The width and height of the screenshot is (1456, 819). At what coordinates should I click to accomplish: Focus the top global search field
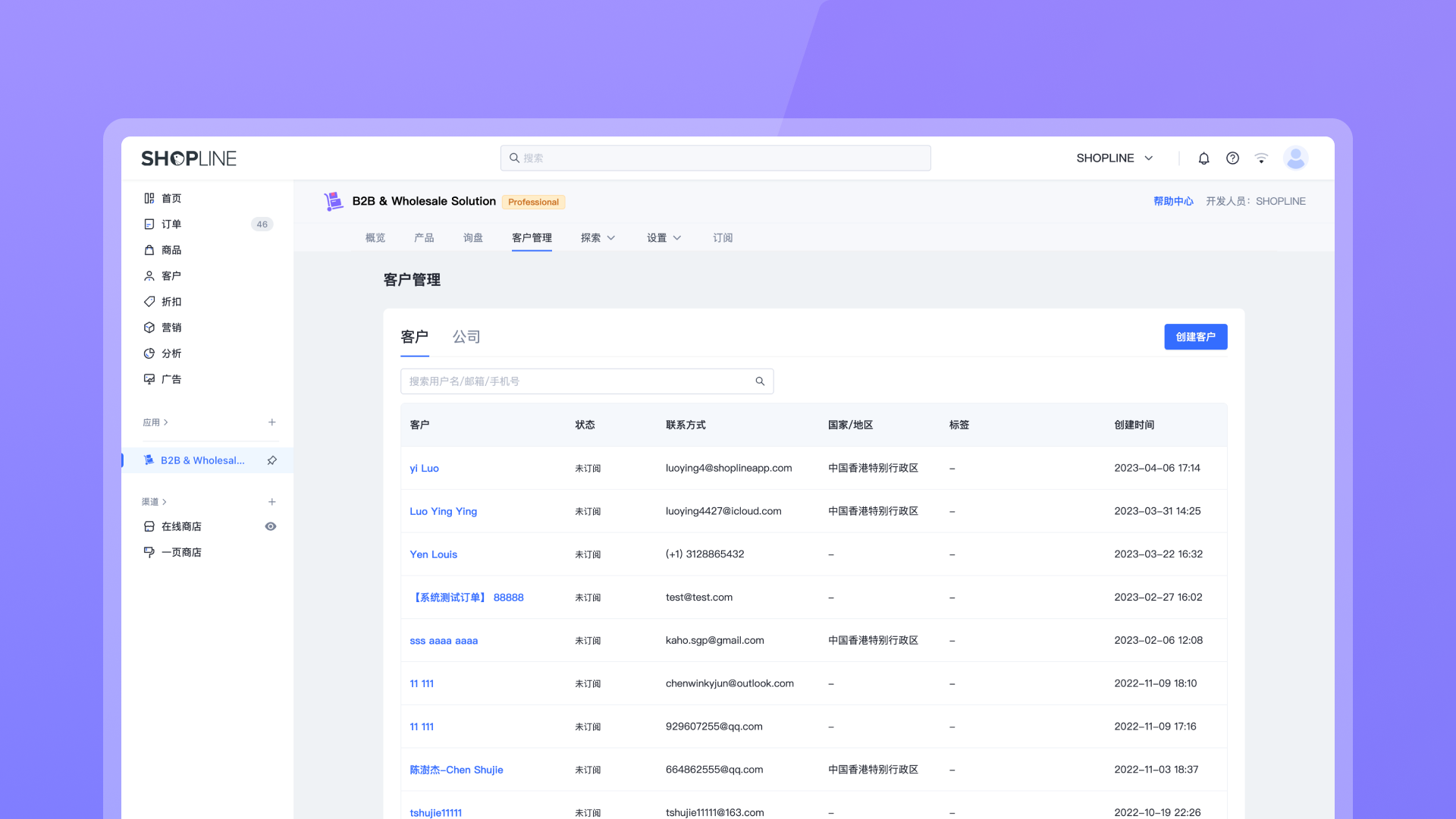715,158
